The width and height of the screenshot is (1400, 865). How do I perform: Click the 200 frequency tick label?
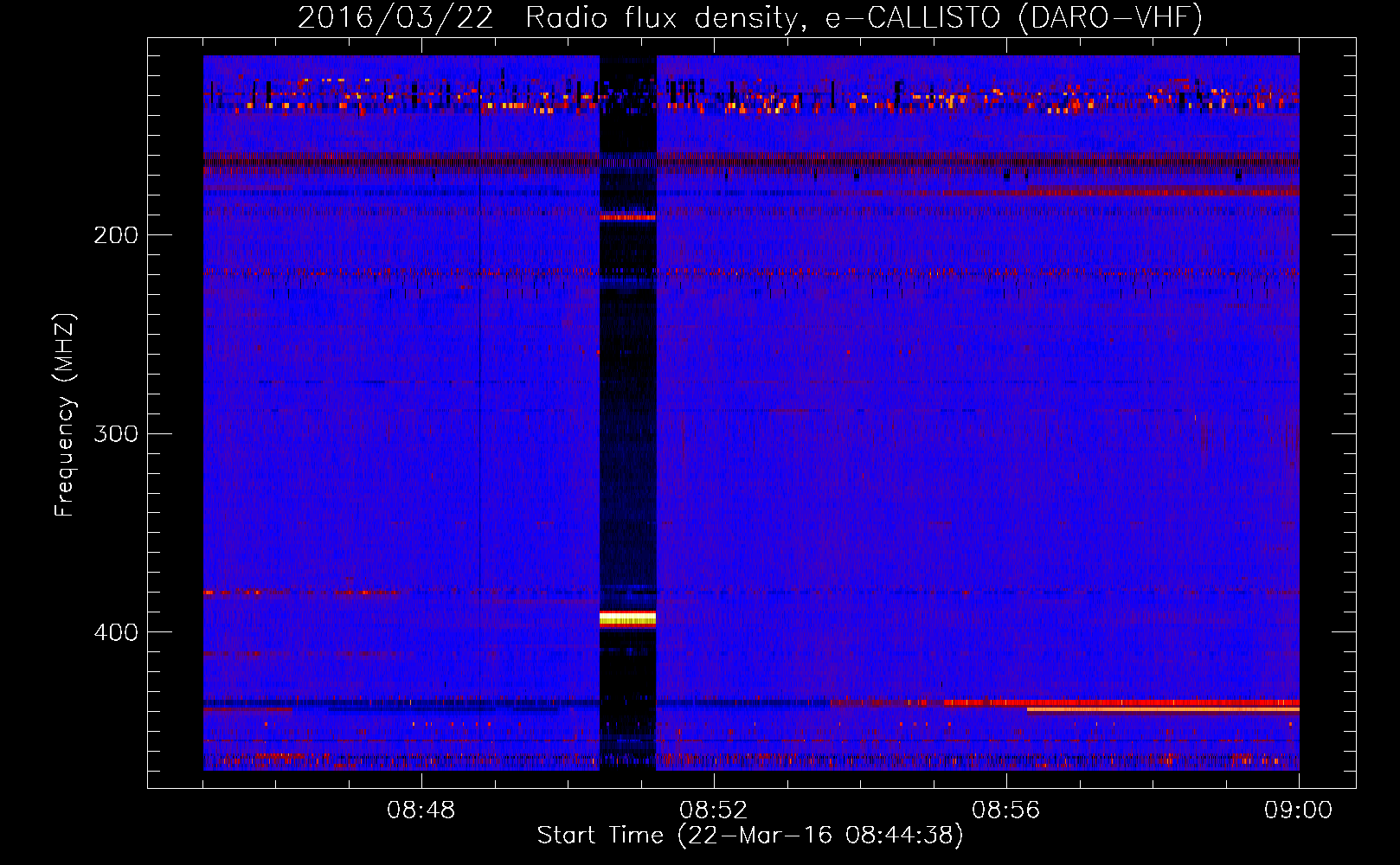click(115, 235)
